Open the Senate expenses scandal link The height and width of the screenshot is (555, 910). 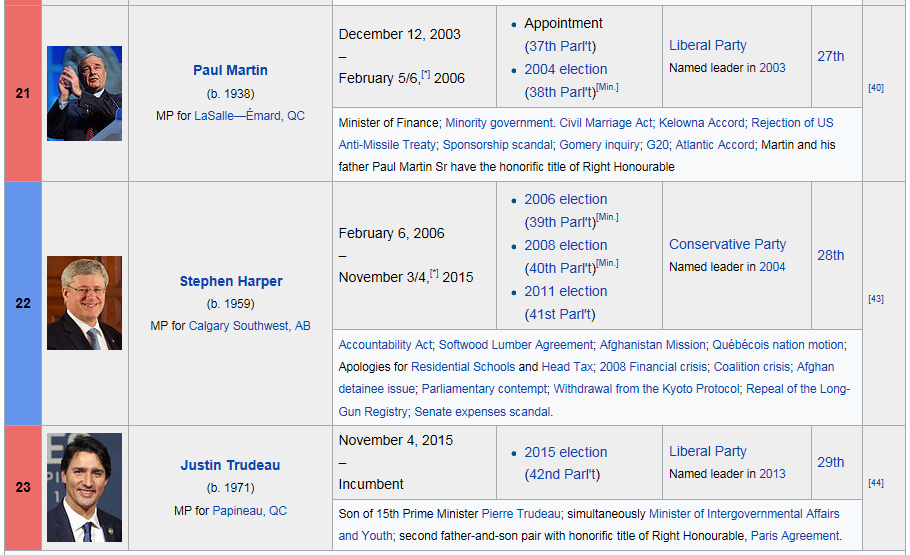(482, 412)
